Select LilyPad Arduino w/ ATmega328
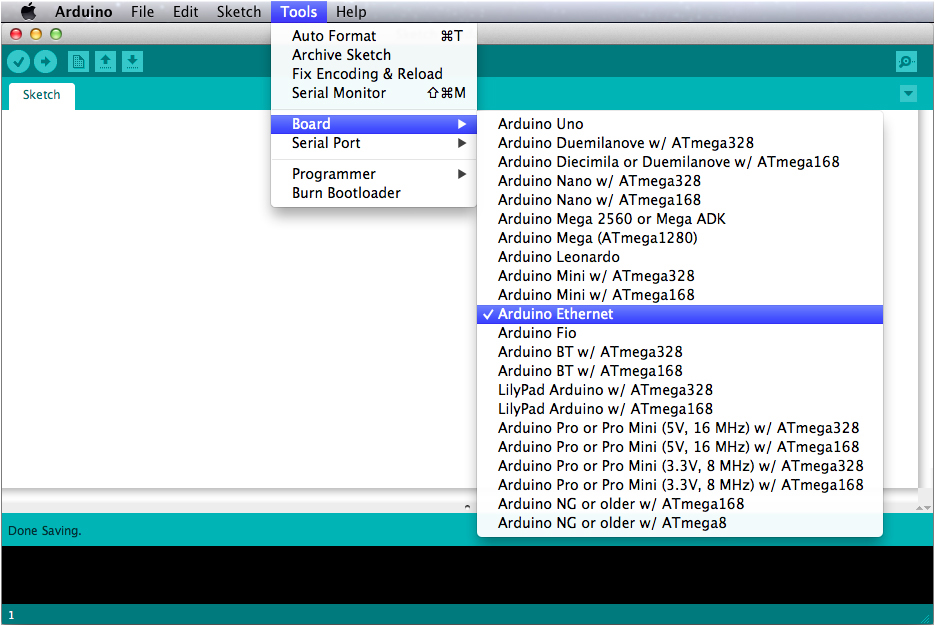Viewport: 935px width, 626px height. click(x=680, y=391)
